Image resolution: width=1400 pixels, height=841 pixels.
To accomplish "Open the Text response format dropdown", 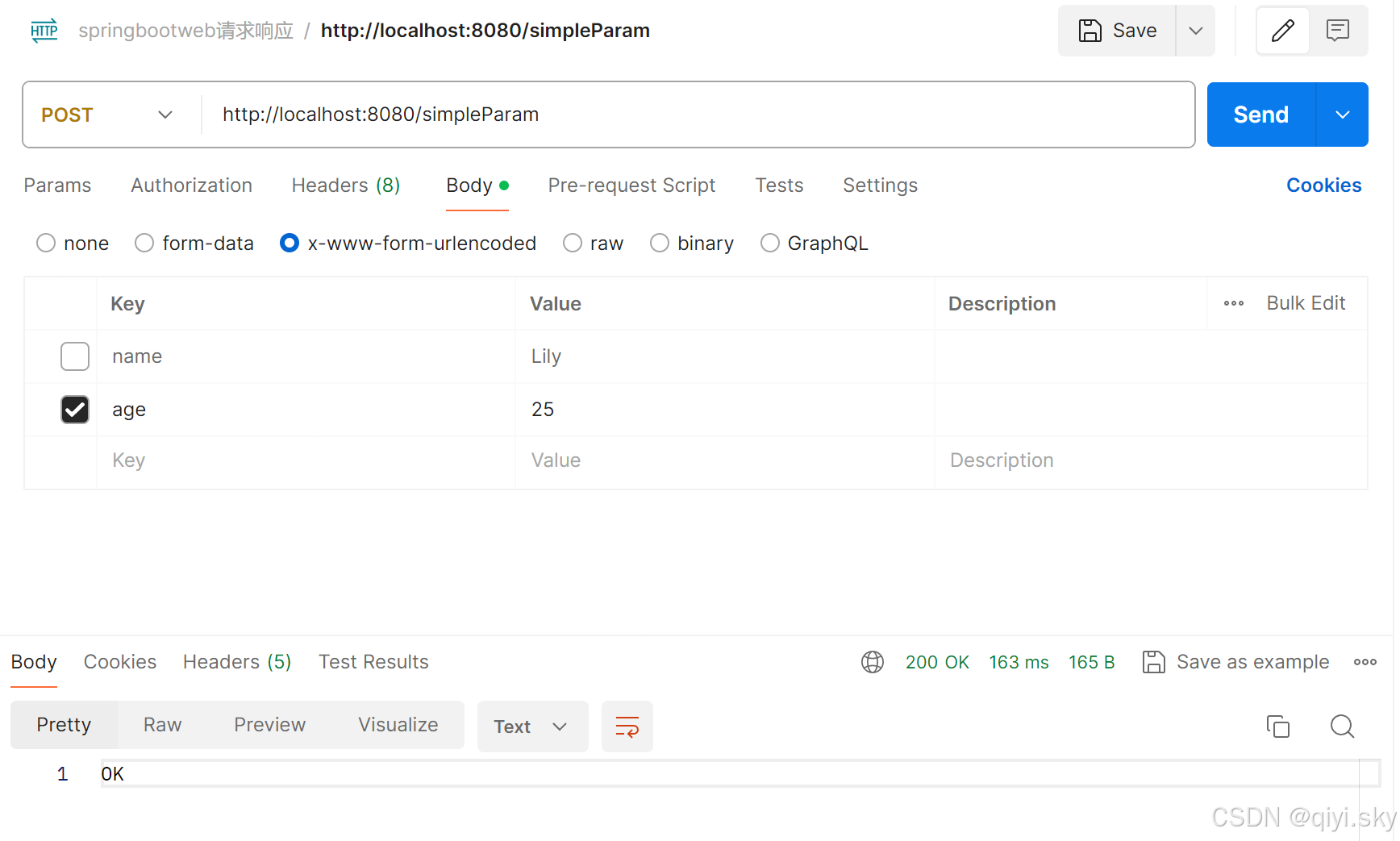I will coord(531,727).
